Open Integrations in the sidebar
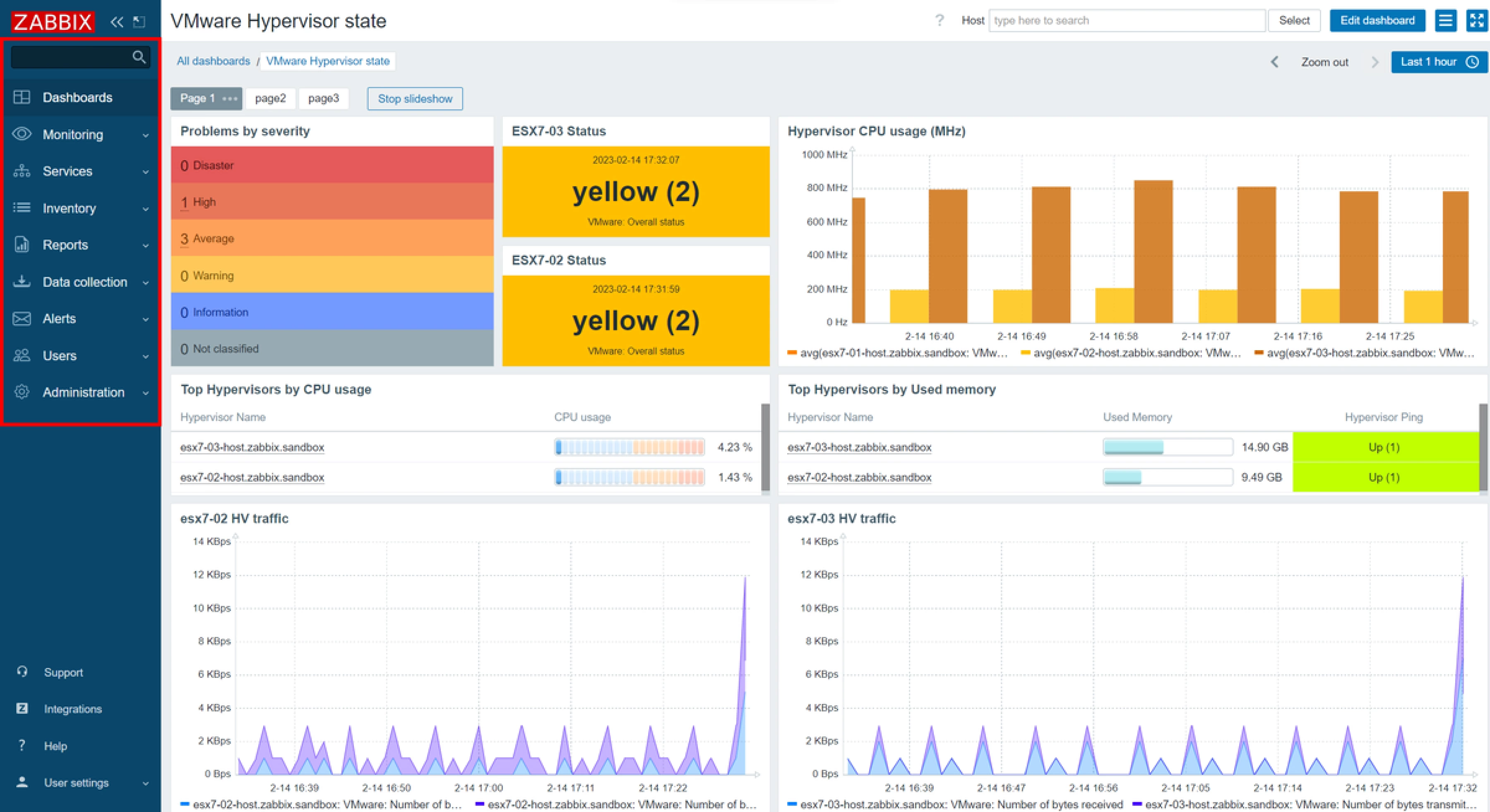The height and width of the screenshot is (812, 1490). (72, 709)
